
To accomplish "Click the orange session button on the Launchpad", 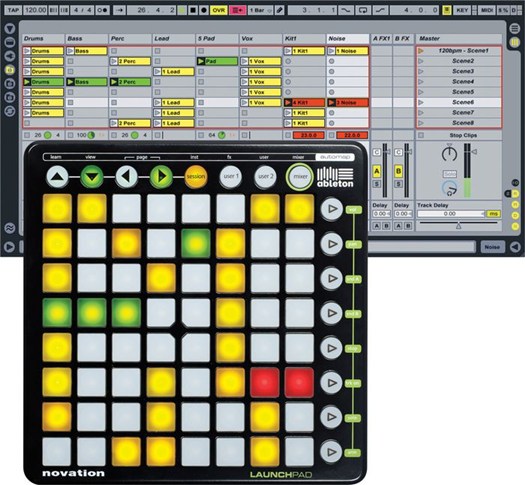I will tap(196, 176).
